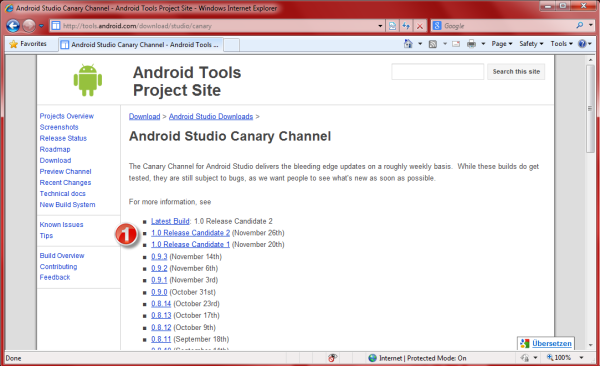Open the 0.8.13 build link
The height and width of the screenshot is (366, 600).
coord(161,315)
